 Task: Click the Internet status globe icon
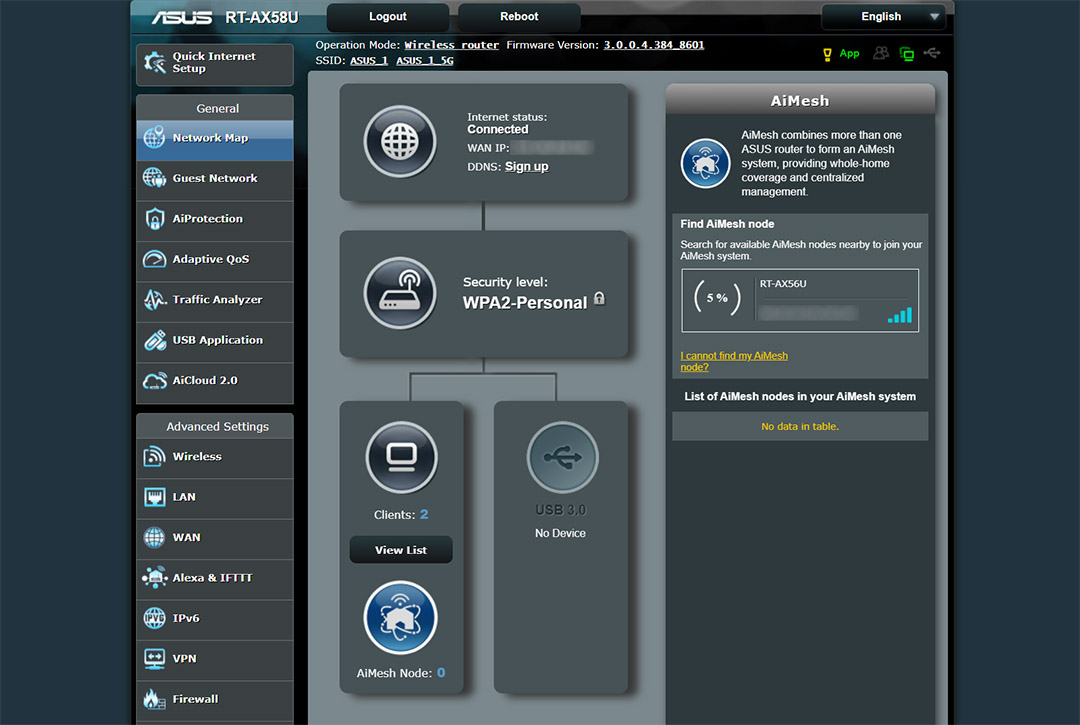400,142
